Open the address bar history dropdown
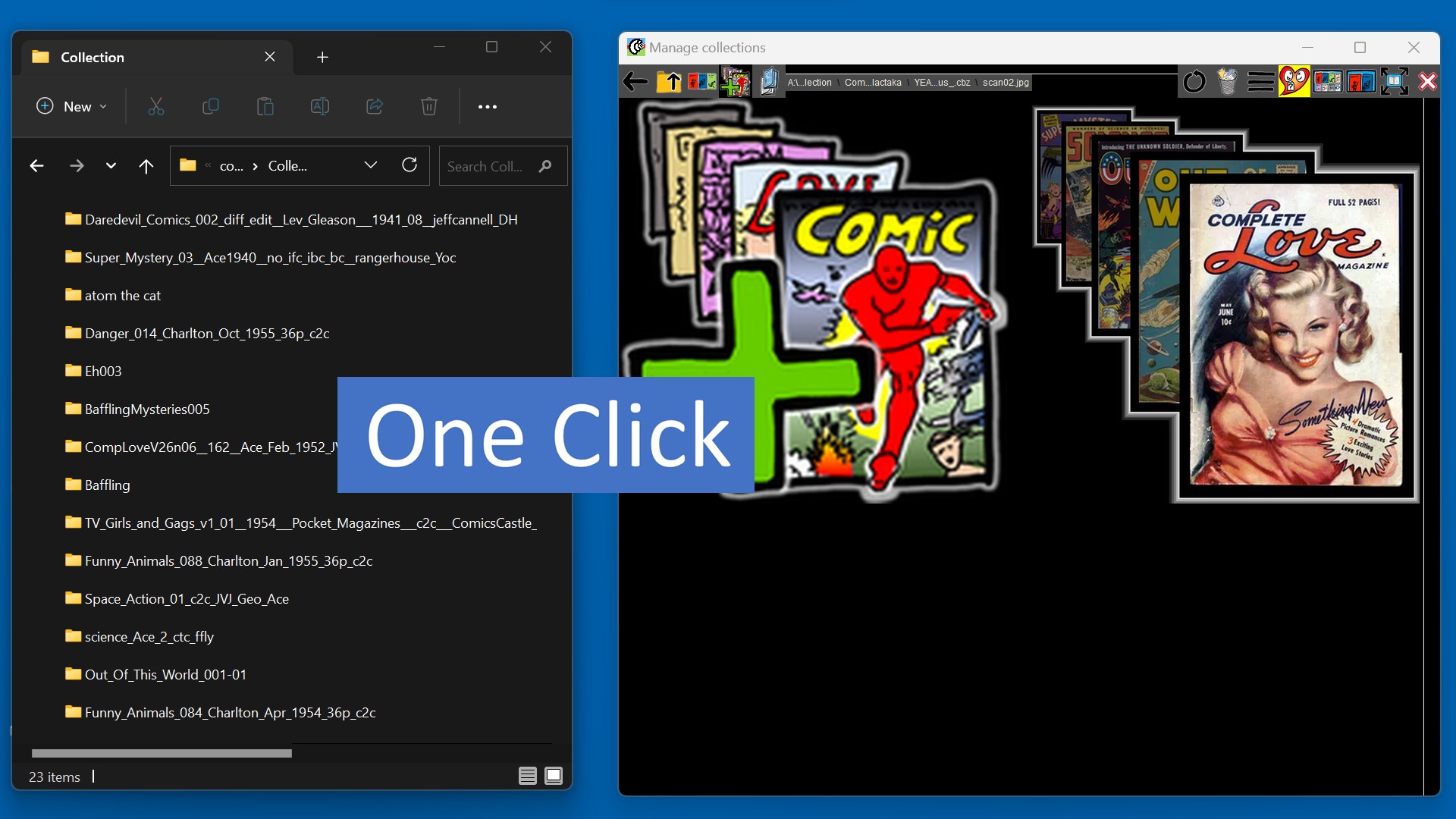Image resolution: width=1456 pixels, height=819 pixels. [371, 165]
